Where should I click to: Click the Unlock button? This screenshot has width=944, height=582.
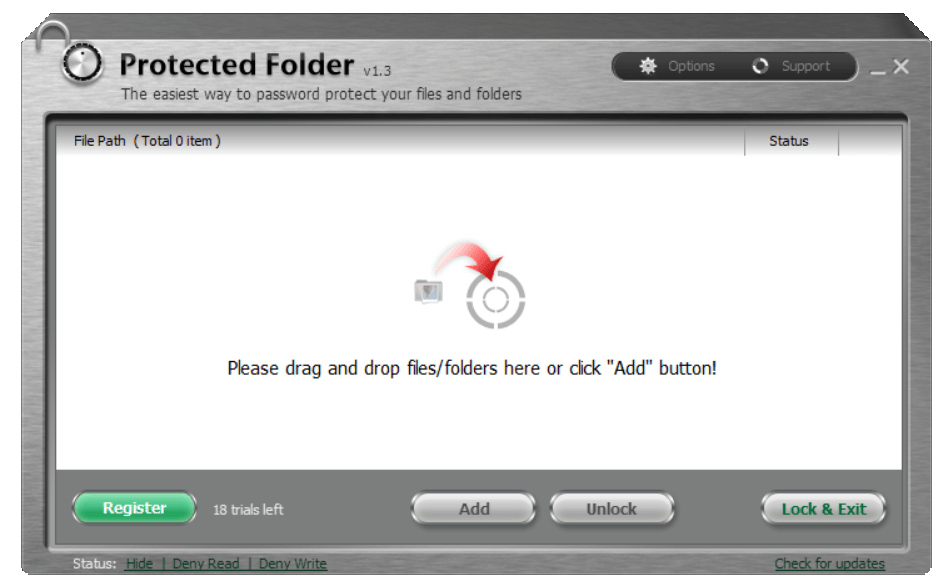(x=612, y=509)
